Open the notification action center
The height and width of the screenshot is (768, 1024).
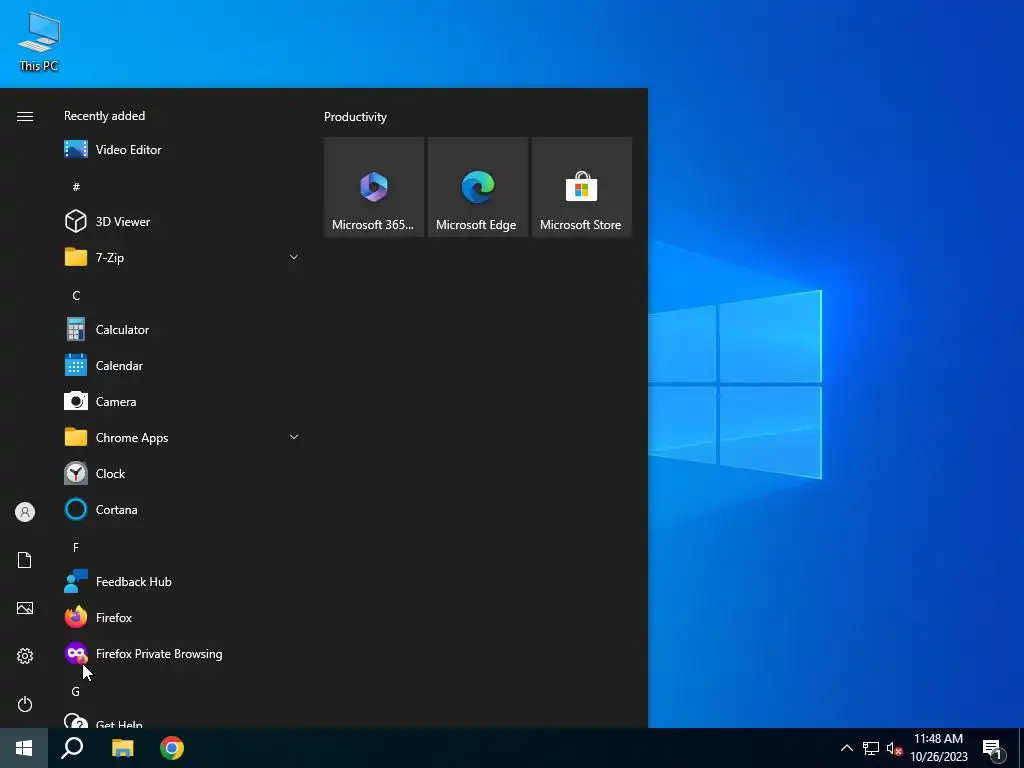coord(993,749)
